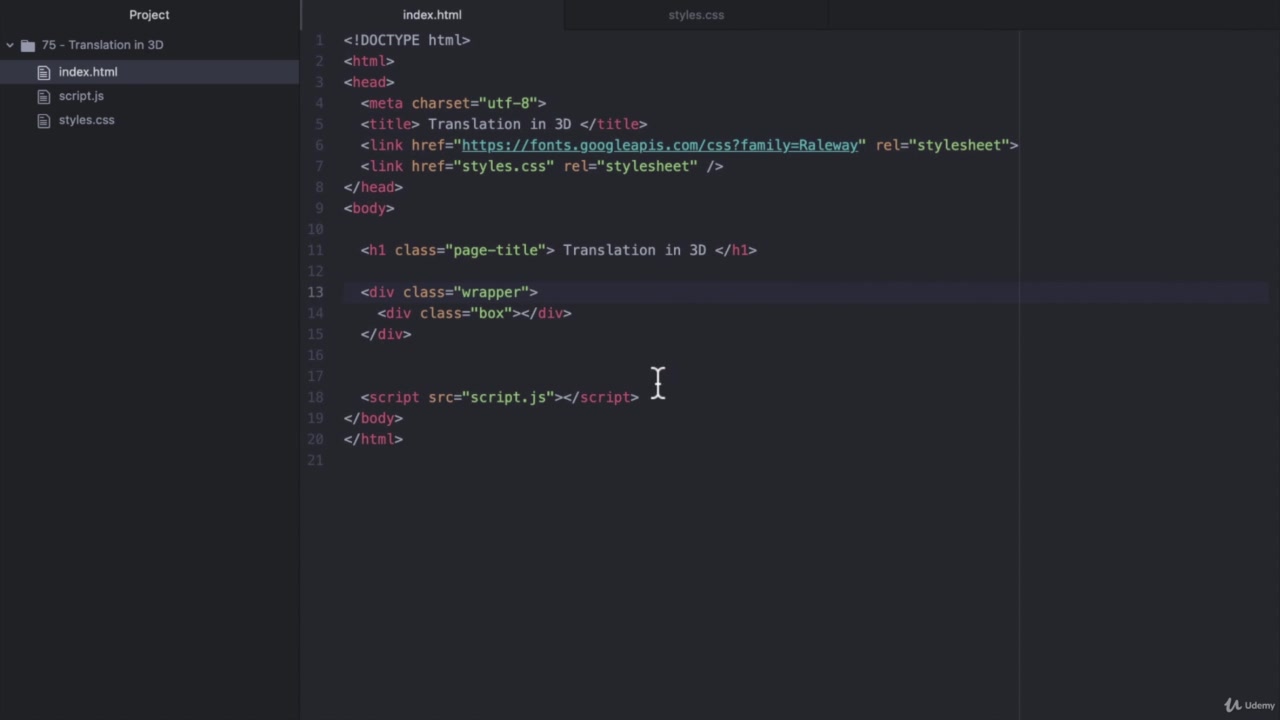Click the empty line 21 in the editor
The height and width of the screenshot is (720, 1280).
click(x=400, y=459)
